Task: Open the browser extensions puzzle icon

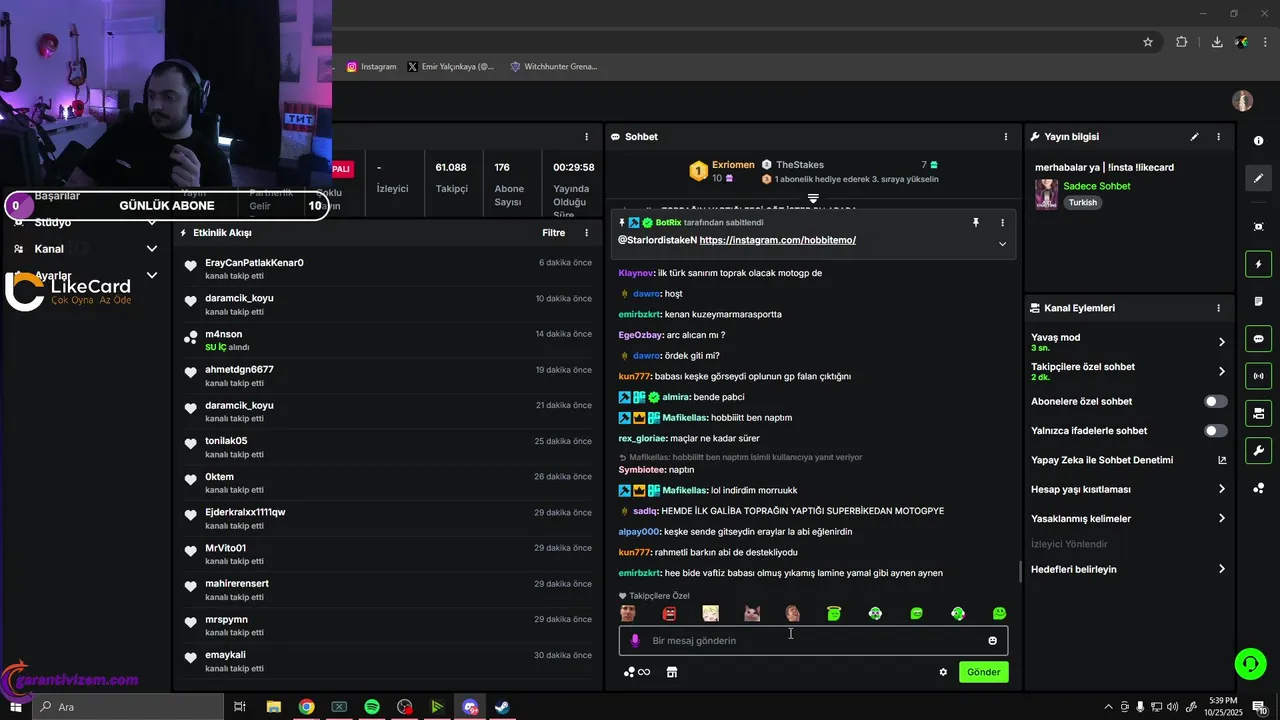Action: [1182, 42]
